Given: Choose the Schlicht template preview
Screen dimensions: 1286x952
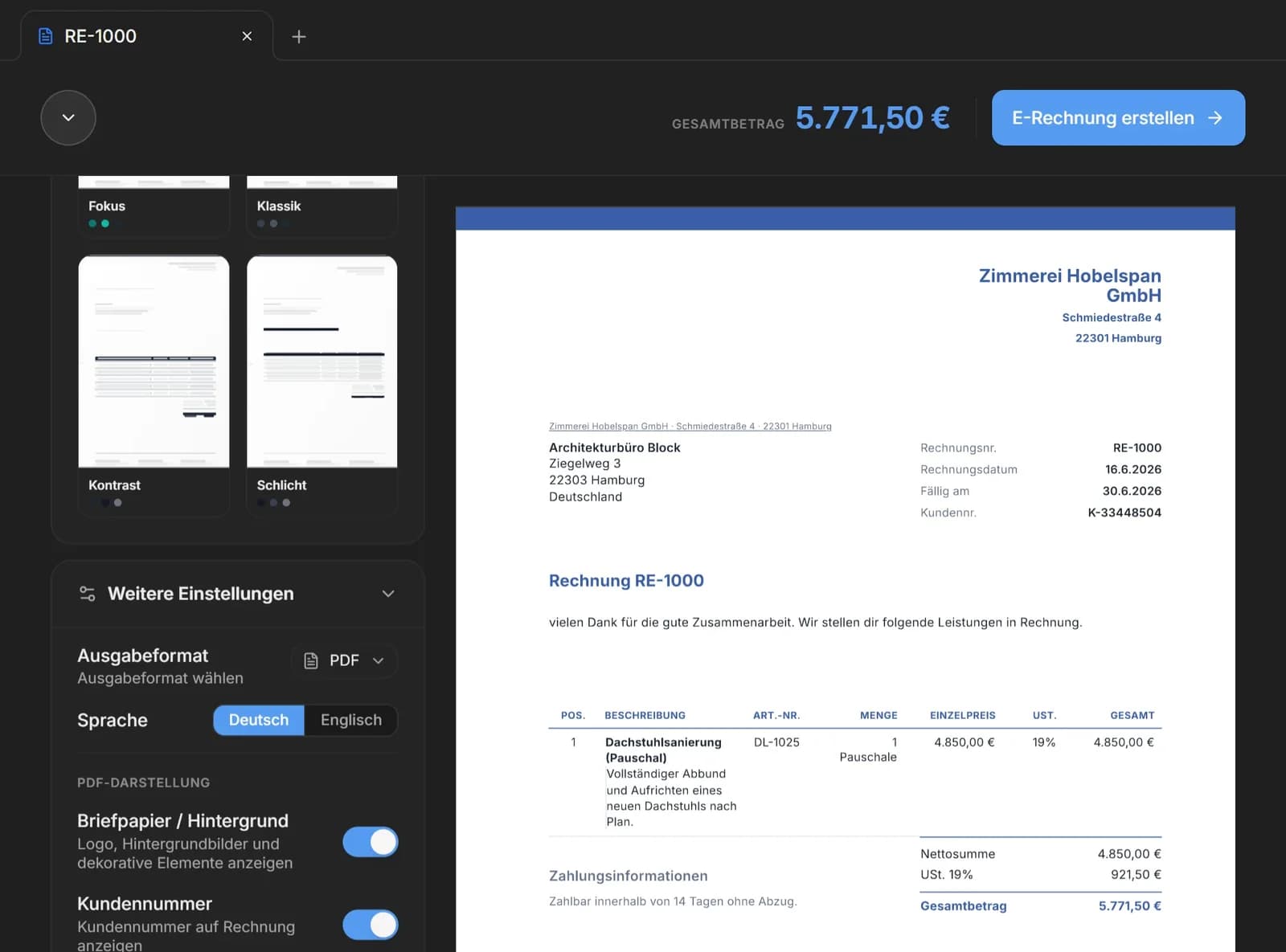Looking at the screenshot, I should coord(321,362).
